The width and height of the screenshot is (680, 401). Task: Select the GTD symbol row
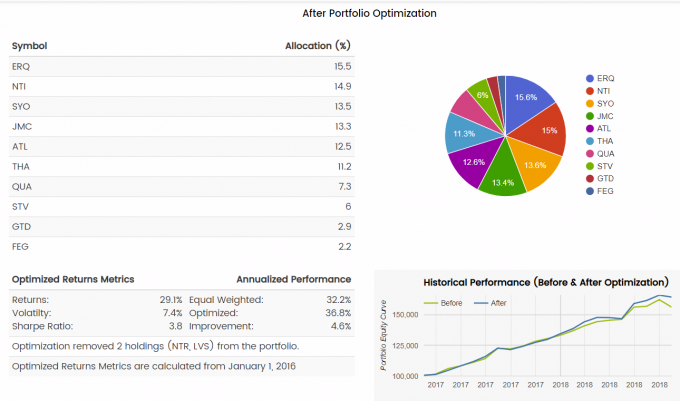coord(182,227)
